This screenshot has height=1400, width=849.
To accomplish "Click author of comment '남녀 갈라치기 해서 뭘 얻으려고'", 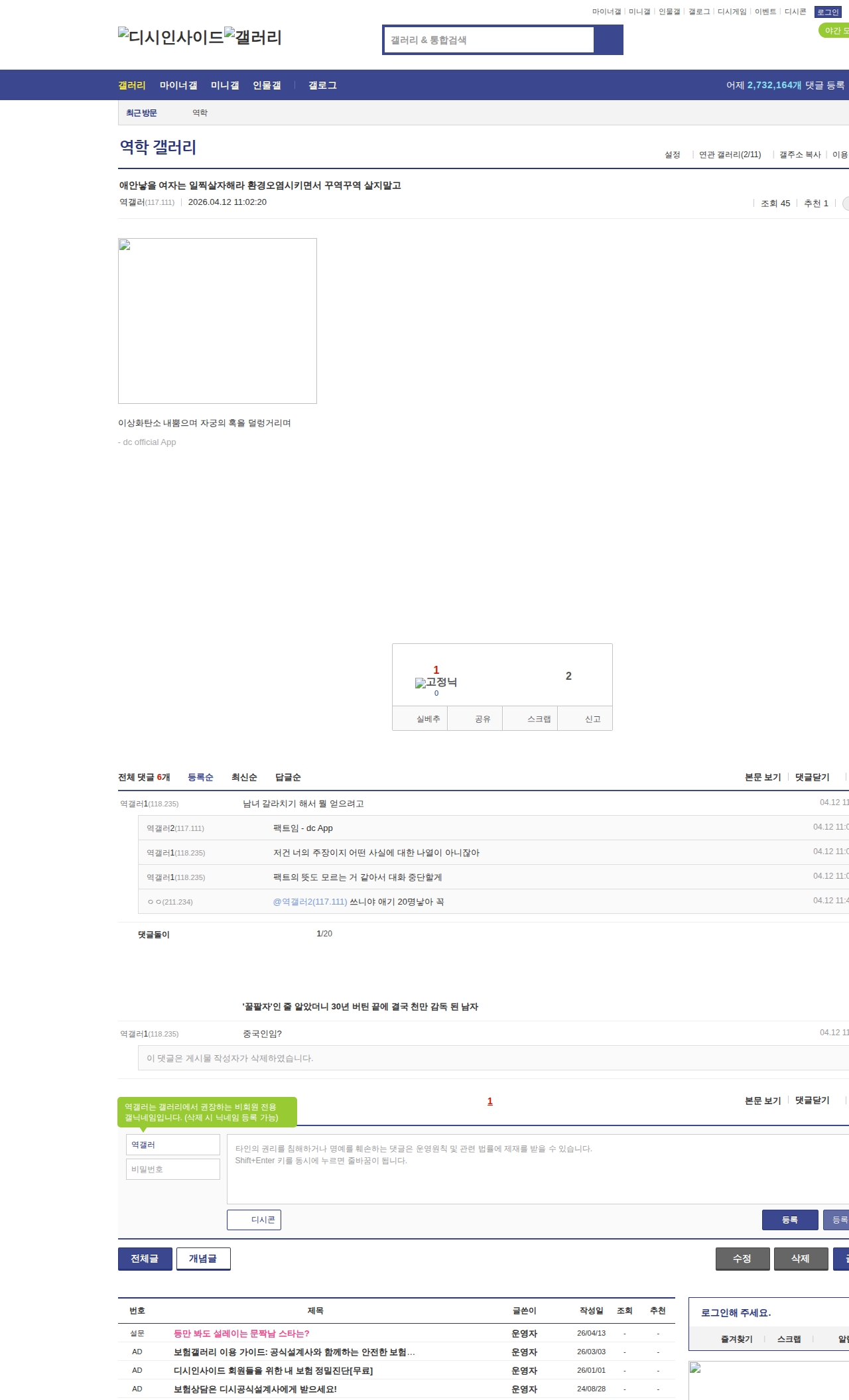I will click(x=149, y=804).
